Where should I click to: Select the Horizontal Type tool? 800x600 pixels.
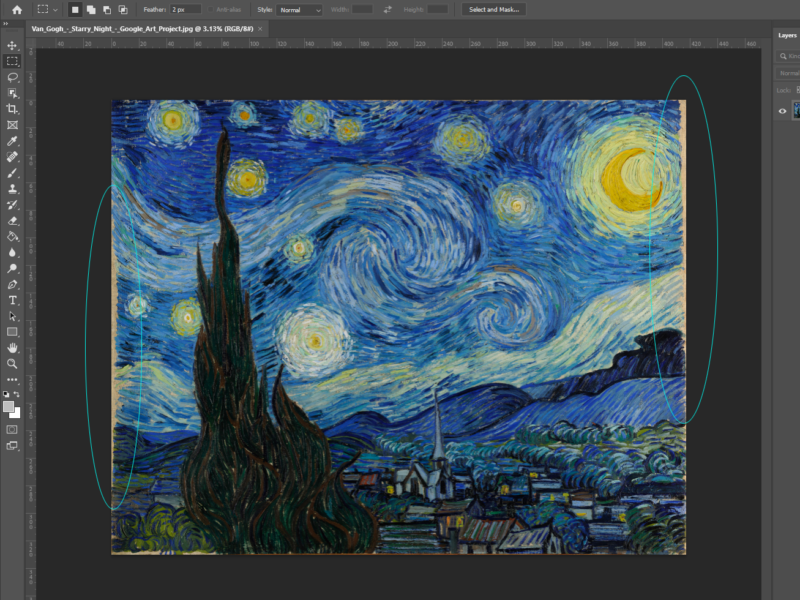tap(12, 300)
